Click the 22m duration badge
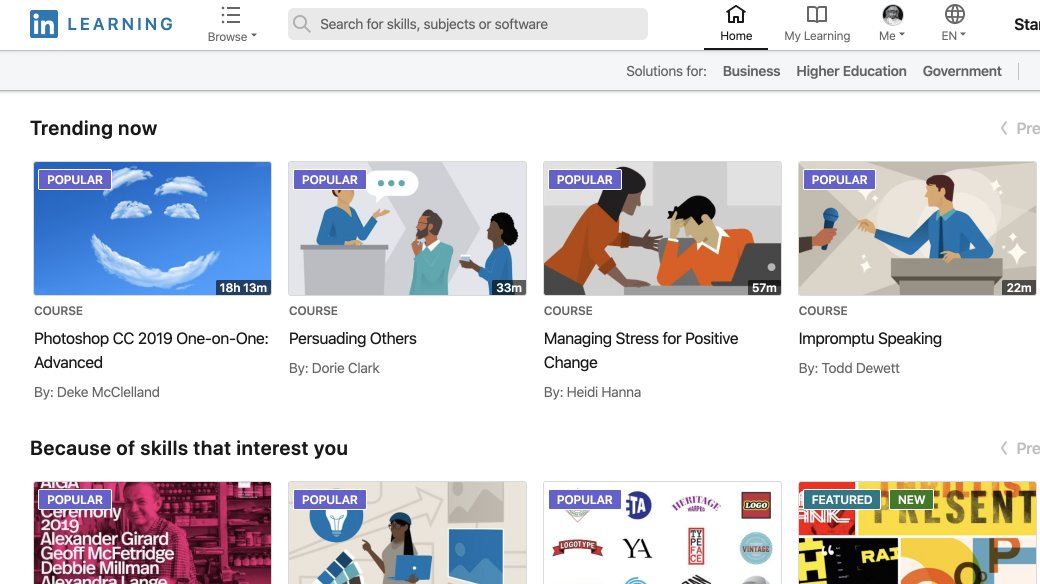Image resolution: width=1040 pixels, height=584 pixels. [x=1018, y=287]
